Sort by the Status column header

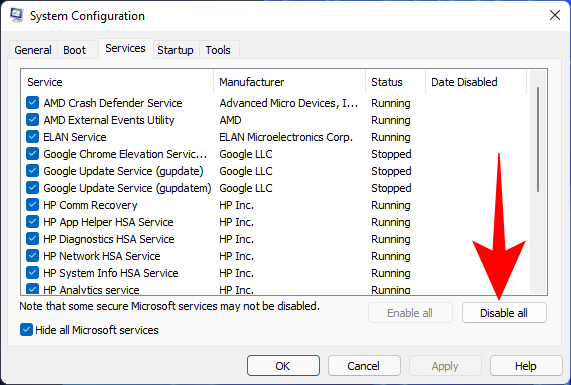point(396,82)
